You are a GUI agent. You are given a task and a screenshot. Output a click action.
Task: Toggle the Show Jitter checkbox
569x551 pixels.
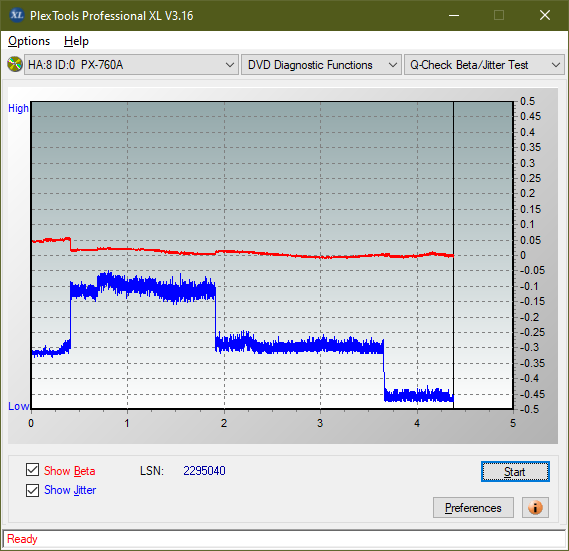[32, 490]
